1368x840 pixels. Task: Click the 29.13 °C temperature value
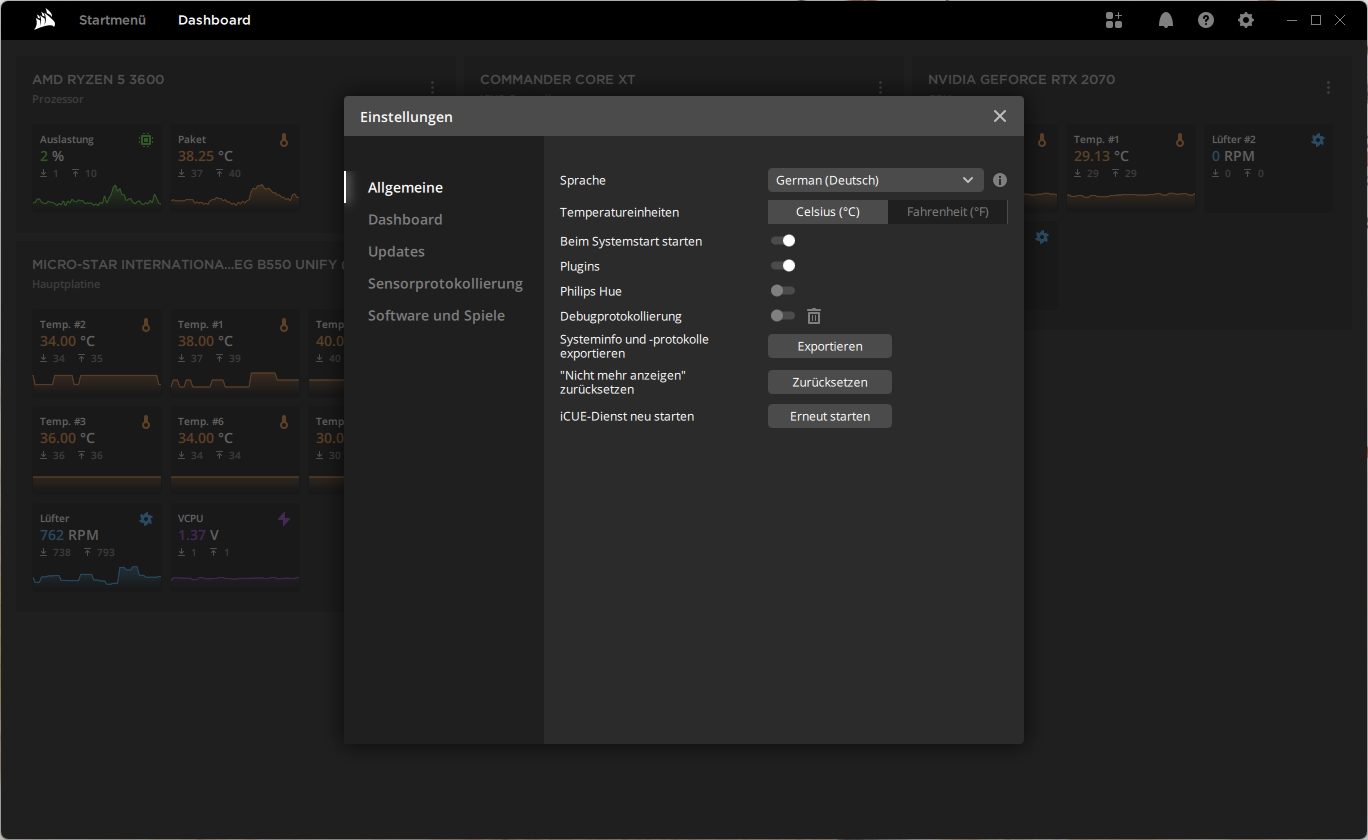[x=1101, y=156]
